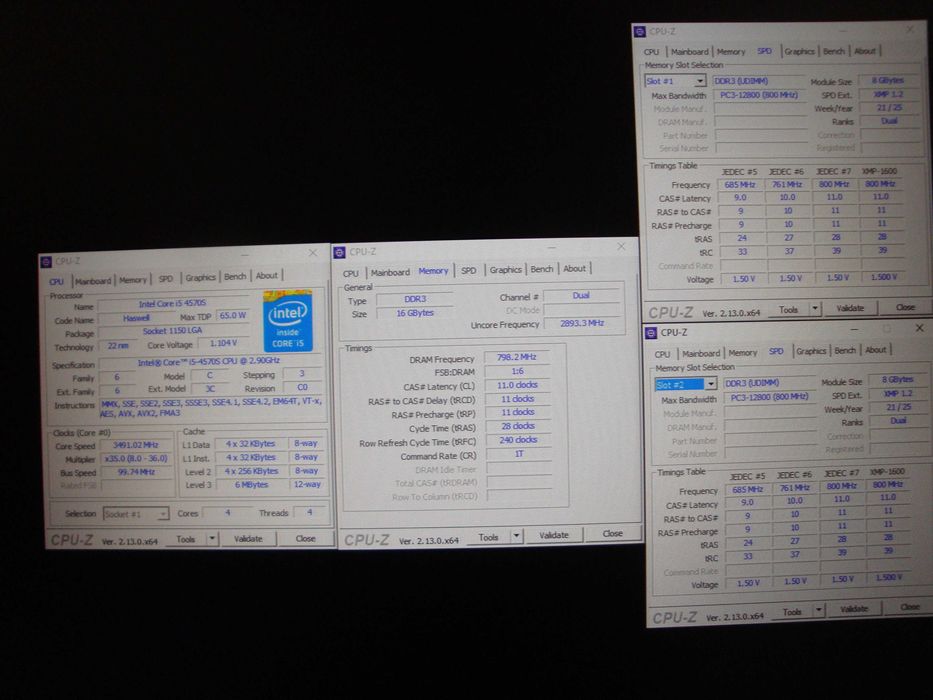
Task: Click the FSB:DRAM ratio value 1:6
Action: click(x=518, y=371)
